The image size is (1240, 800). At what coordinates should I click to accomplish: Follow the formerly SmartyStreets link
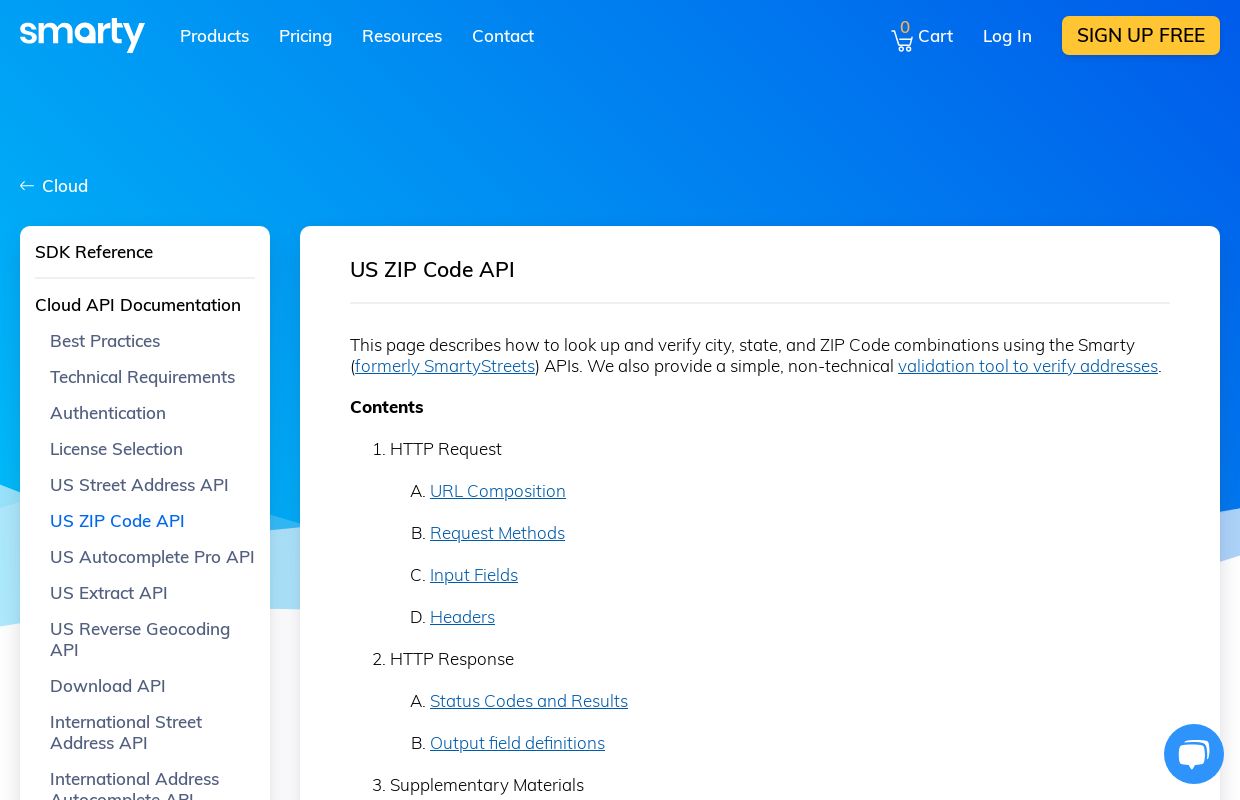click(445, 366)
